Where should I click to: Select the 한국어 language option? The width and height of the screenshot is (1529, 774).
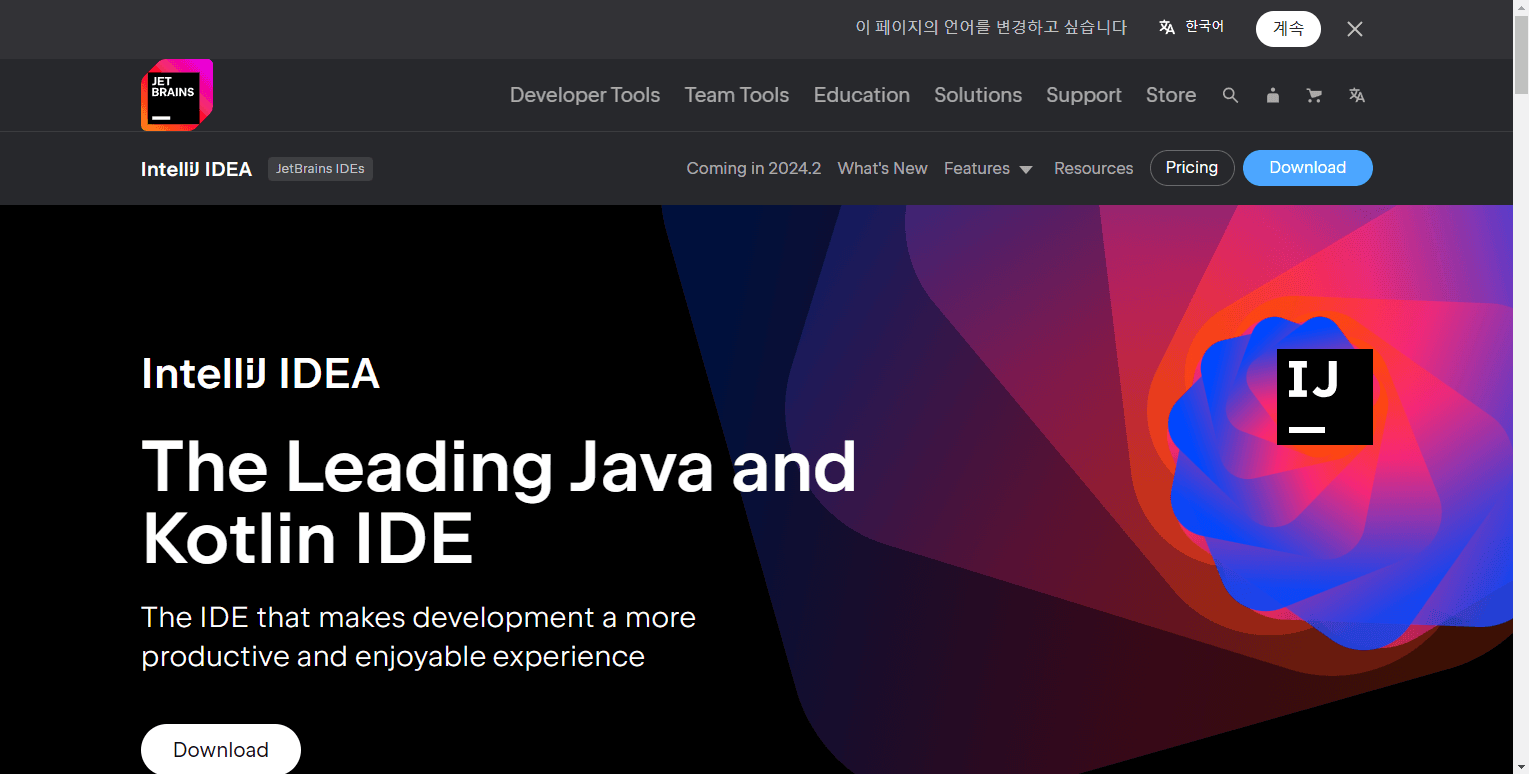(1204, 27)
